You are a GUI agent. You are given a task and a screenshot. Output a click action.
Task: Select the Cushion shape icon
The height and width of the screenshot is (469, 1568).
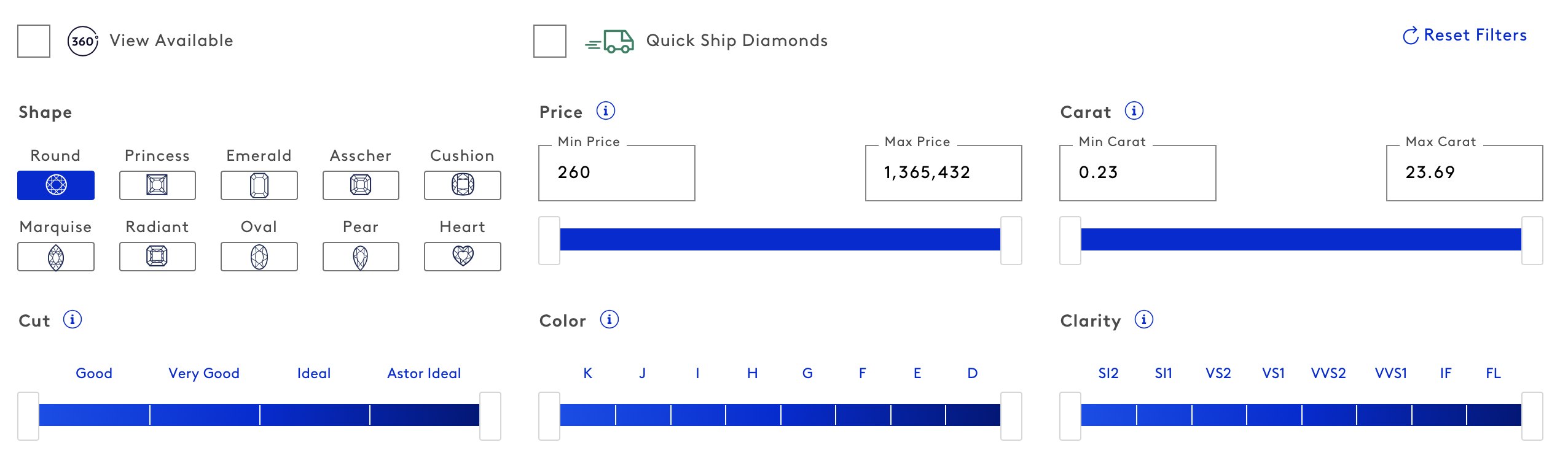coord(462,185)
